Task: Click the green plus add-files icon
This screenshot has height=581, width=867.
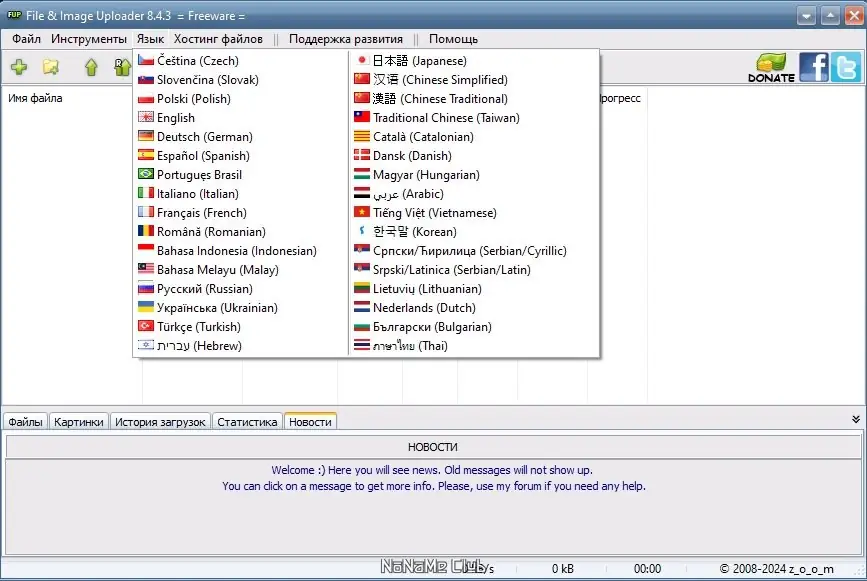Action: pos(19,67)
